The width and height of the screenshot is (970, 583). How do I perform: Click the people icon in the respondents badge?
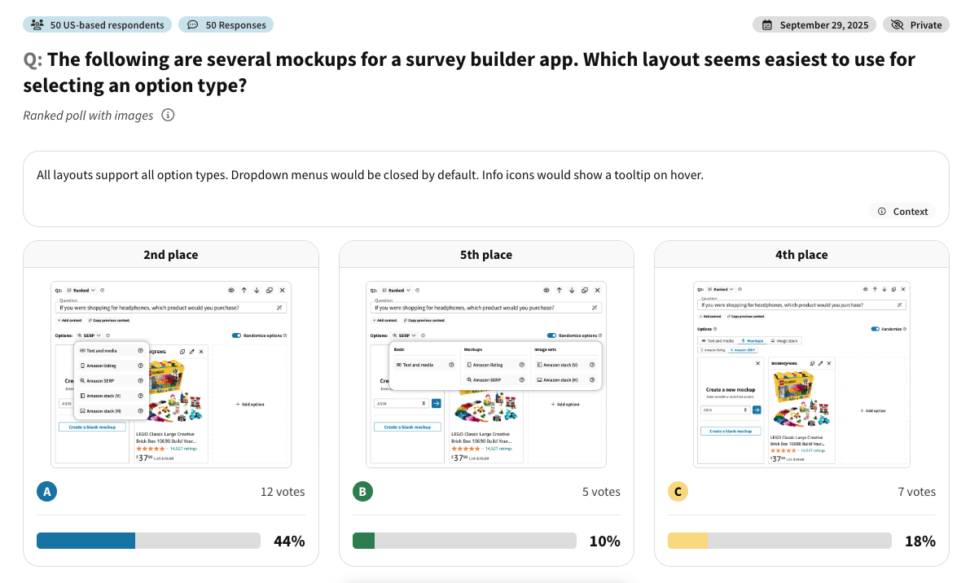click(37, 25)
